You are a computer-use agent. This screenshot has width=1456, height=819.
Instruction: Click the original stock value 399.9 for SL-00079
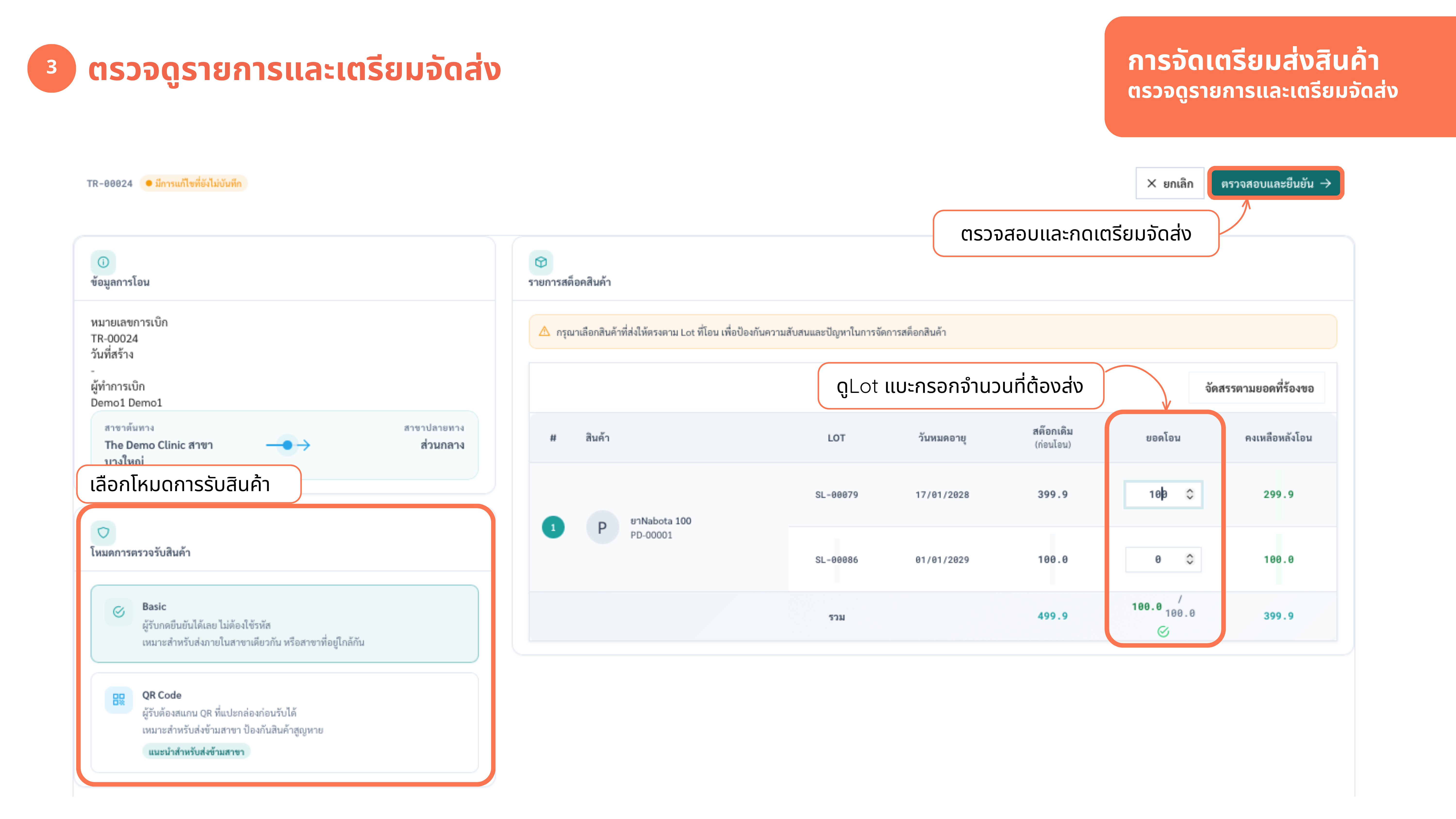[x=1053, y=495]
